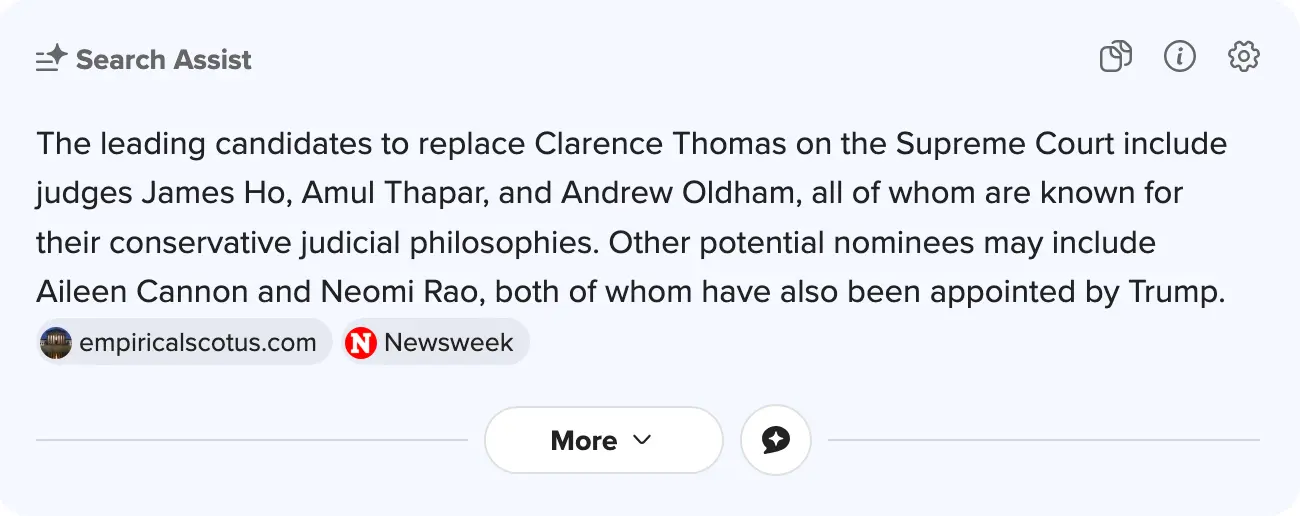Click the name Clarence Thomas in answer

(x=660, y=144)
